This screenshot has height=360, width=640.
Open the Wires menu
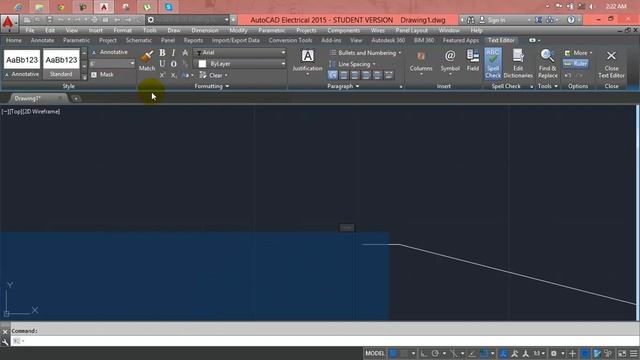(x=378, y=30)
